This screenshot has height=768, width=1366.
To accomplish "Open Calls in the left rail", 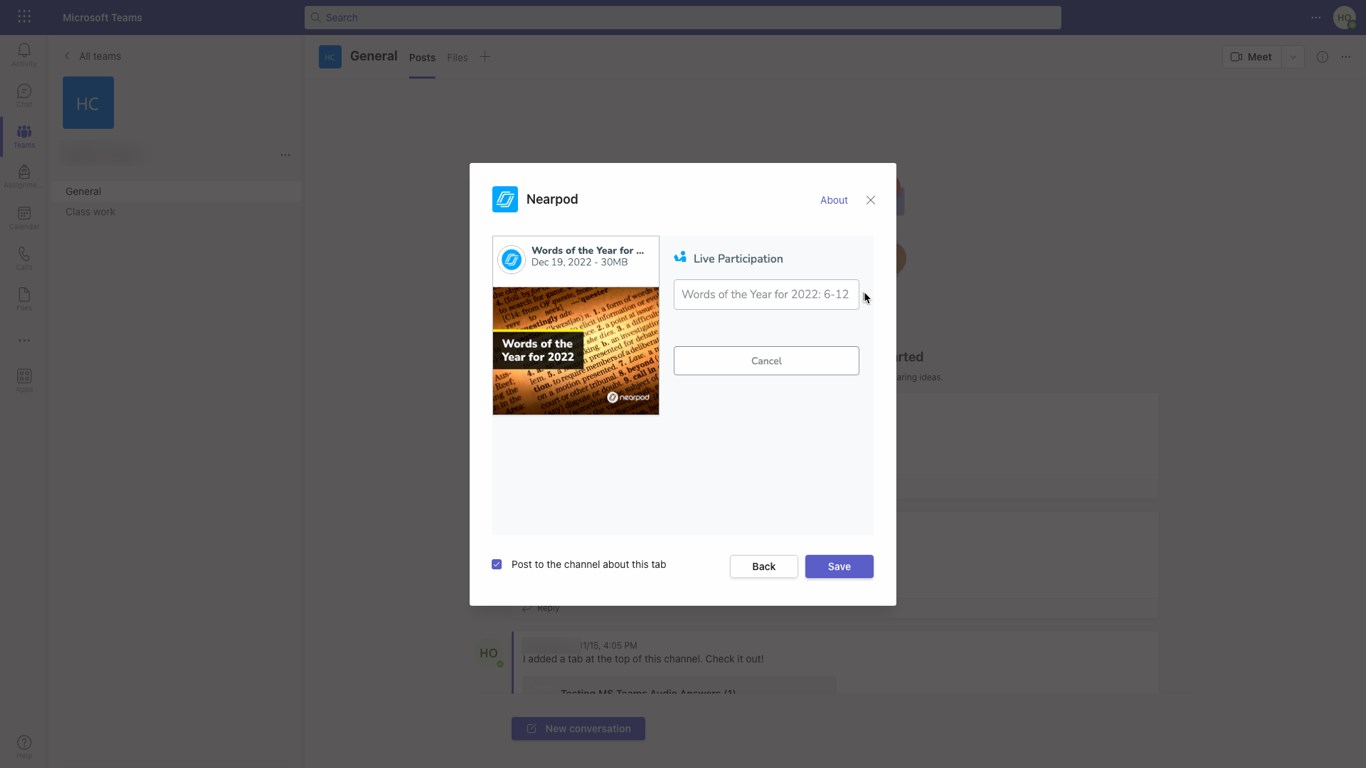I will 24,258.
